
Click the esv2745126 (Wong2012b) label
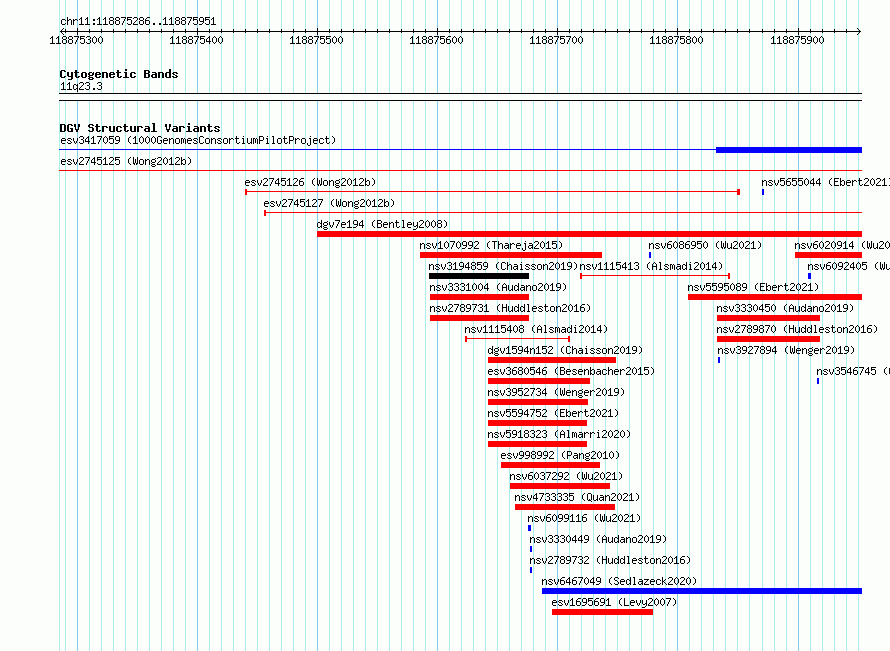tap(310, 182)
